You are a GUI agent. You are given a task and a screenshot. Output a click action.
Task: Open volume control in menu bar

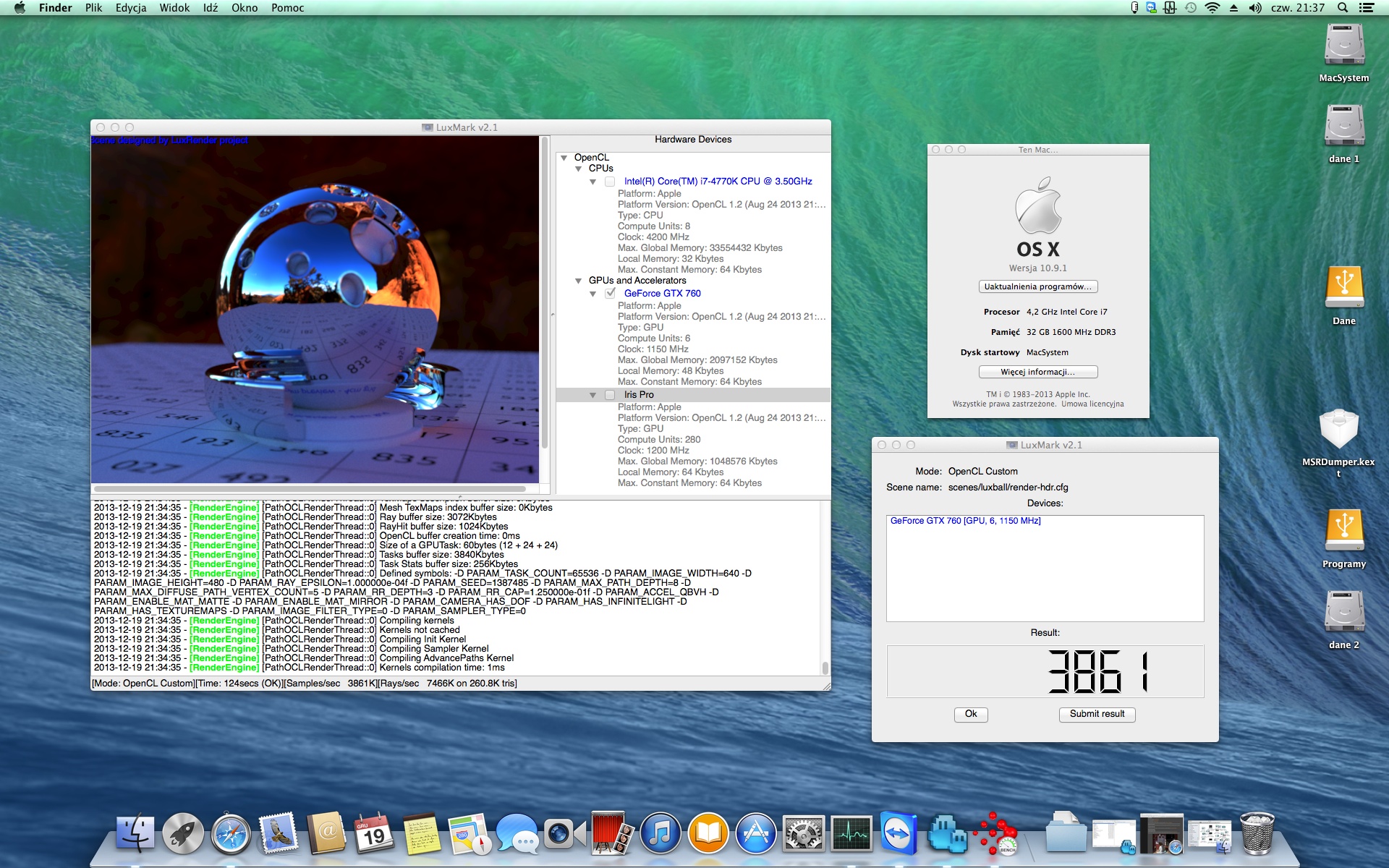point(1255,8)
